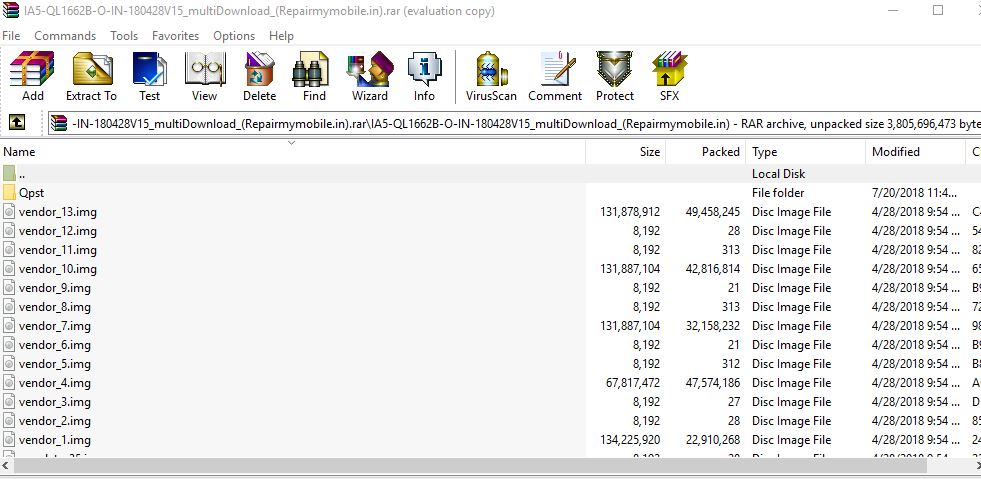Select vendor_13.img file
Viewport: 981px width, 479px height.
[57, 212]
